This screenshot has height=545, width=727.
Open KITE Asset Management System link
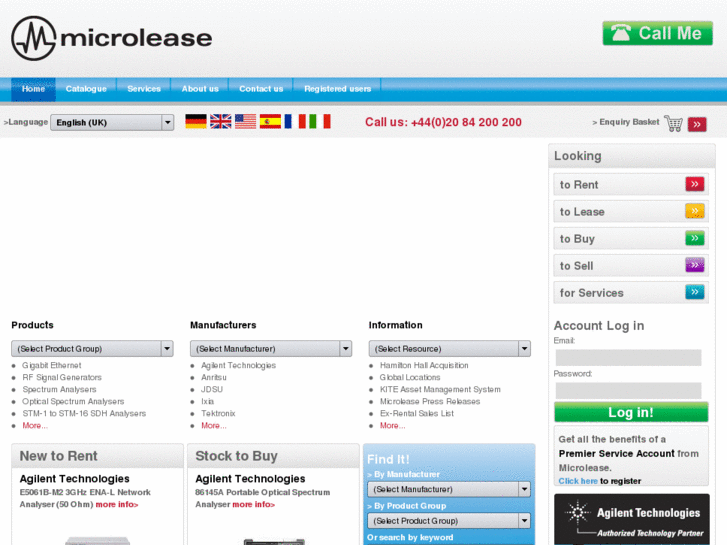point(440,390)
